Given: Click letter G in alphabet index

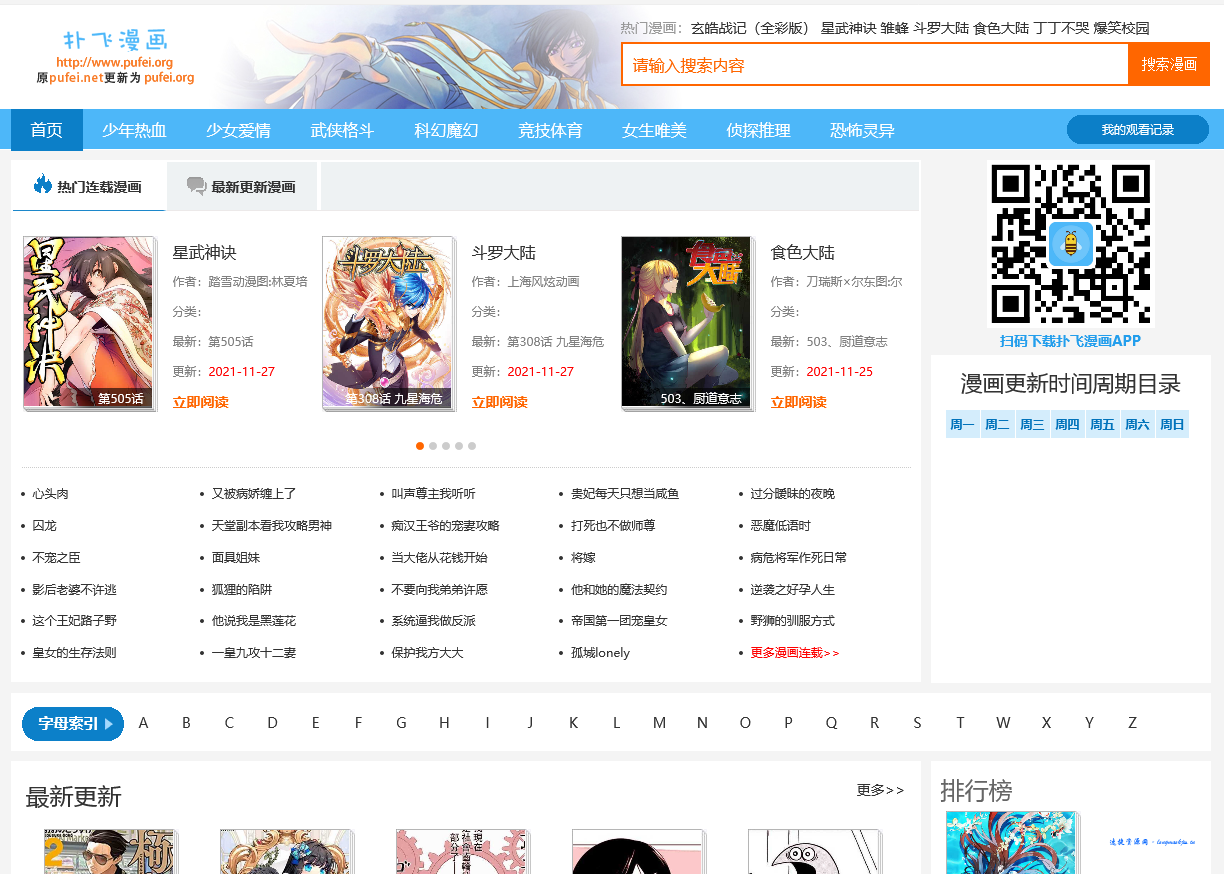Looking at the screenshot, I should point(401,723).
